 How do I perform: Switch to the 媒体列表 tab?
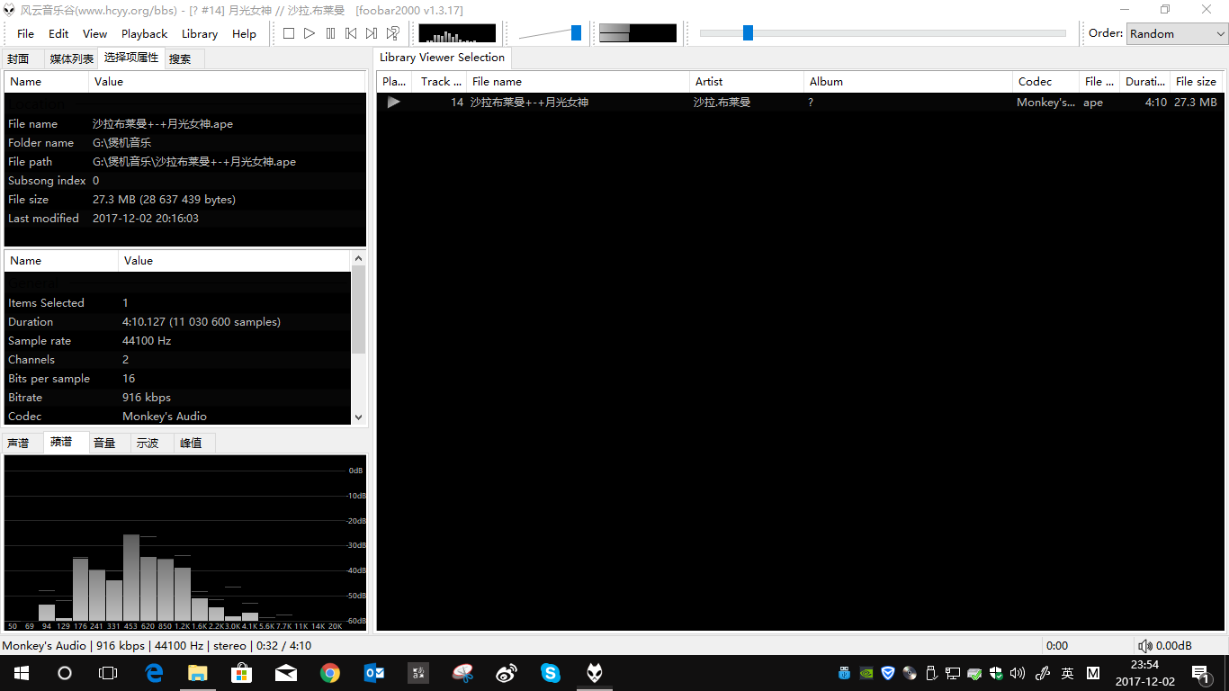pyautogui.click(x=71, y=59)
